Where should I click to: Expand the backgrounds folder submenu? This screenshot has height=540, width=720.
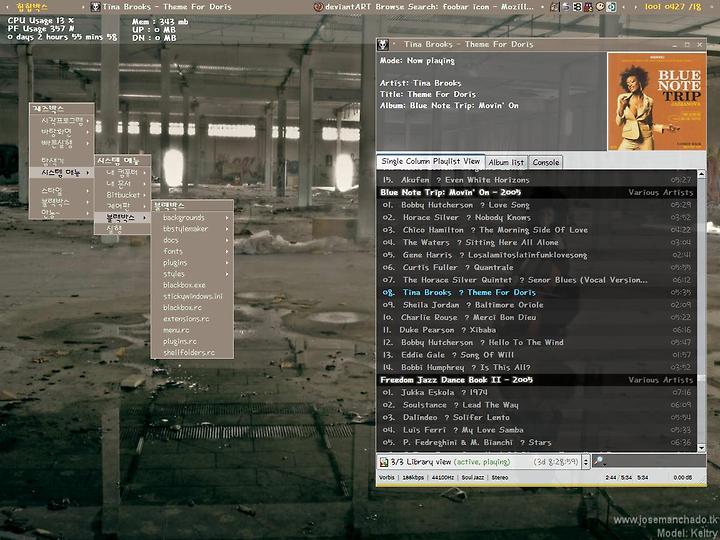192,218
